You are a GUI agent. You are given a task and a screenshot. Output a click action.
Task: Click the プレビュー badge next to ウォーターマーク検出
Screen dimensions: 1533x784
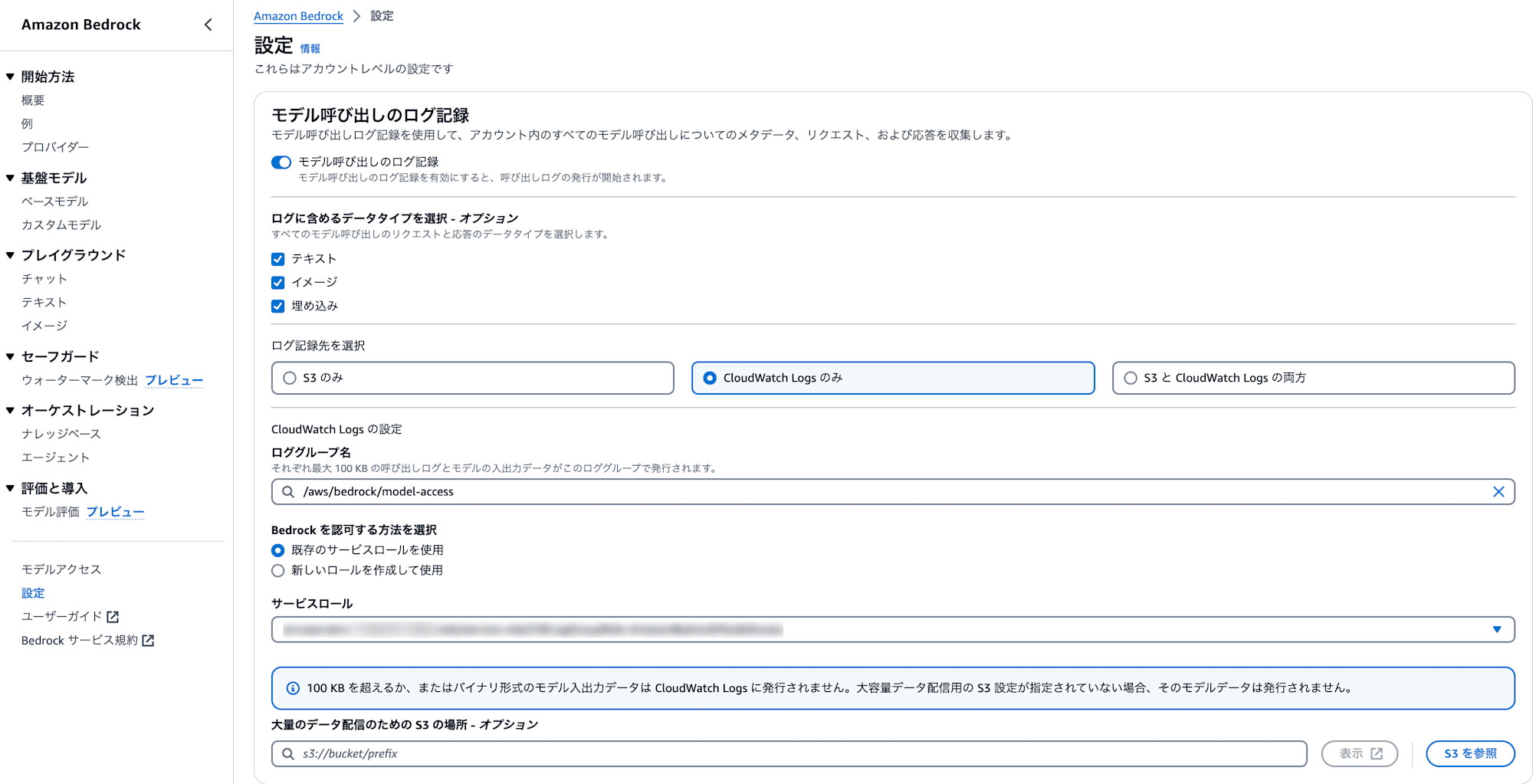tap(174, 380)
